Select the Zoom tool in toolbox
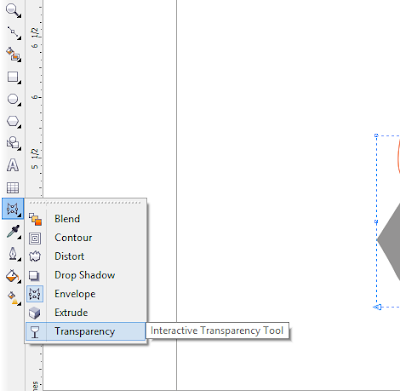400x391 pixels. [13, 10]
